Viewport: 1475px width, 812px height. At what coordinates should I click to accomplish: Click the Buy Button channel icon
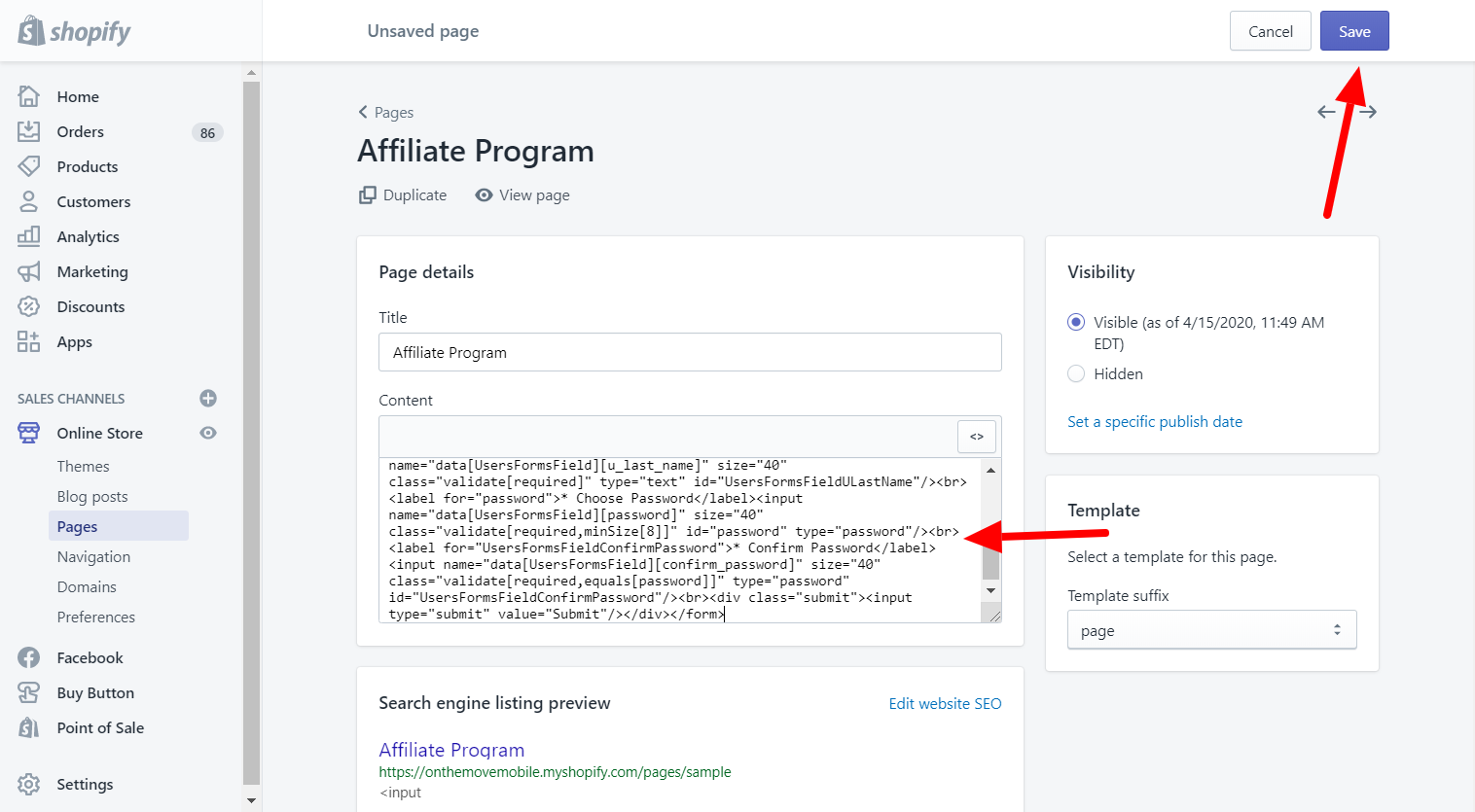pyautogui.click(x=29, y=692)
